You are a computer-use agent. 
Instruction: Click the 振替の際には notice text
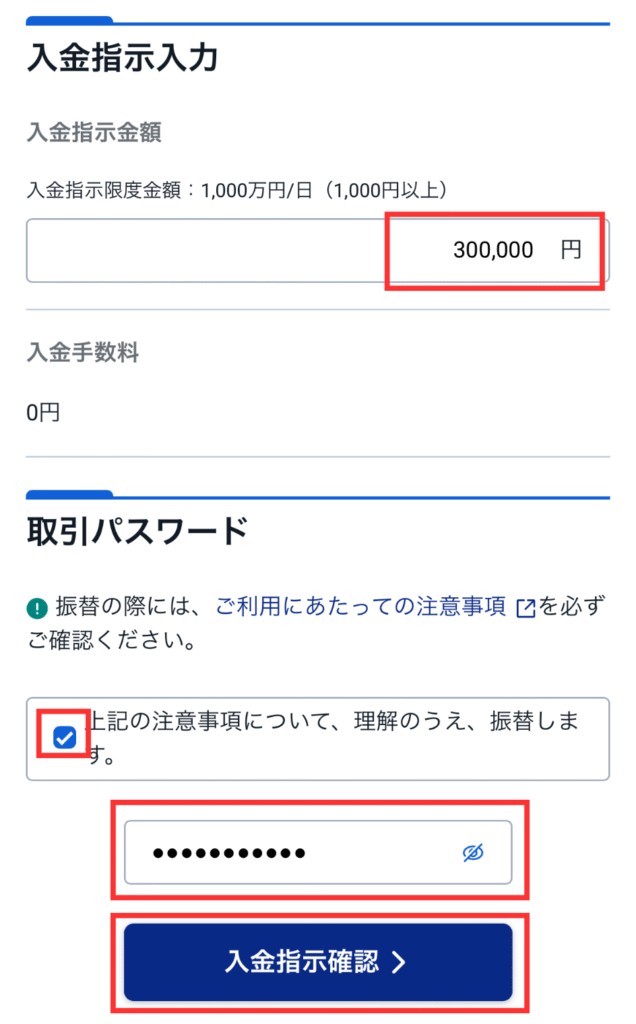point(117,608)
